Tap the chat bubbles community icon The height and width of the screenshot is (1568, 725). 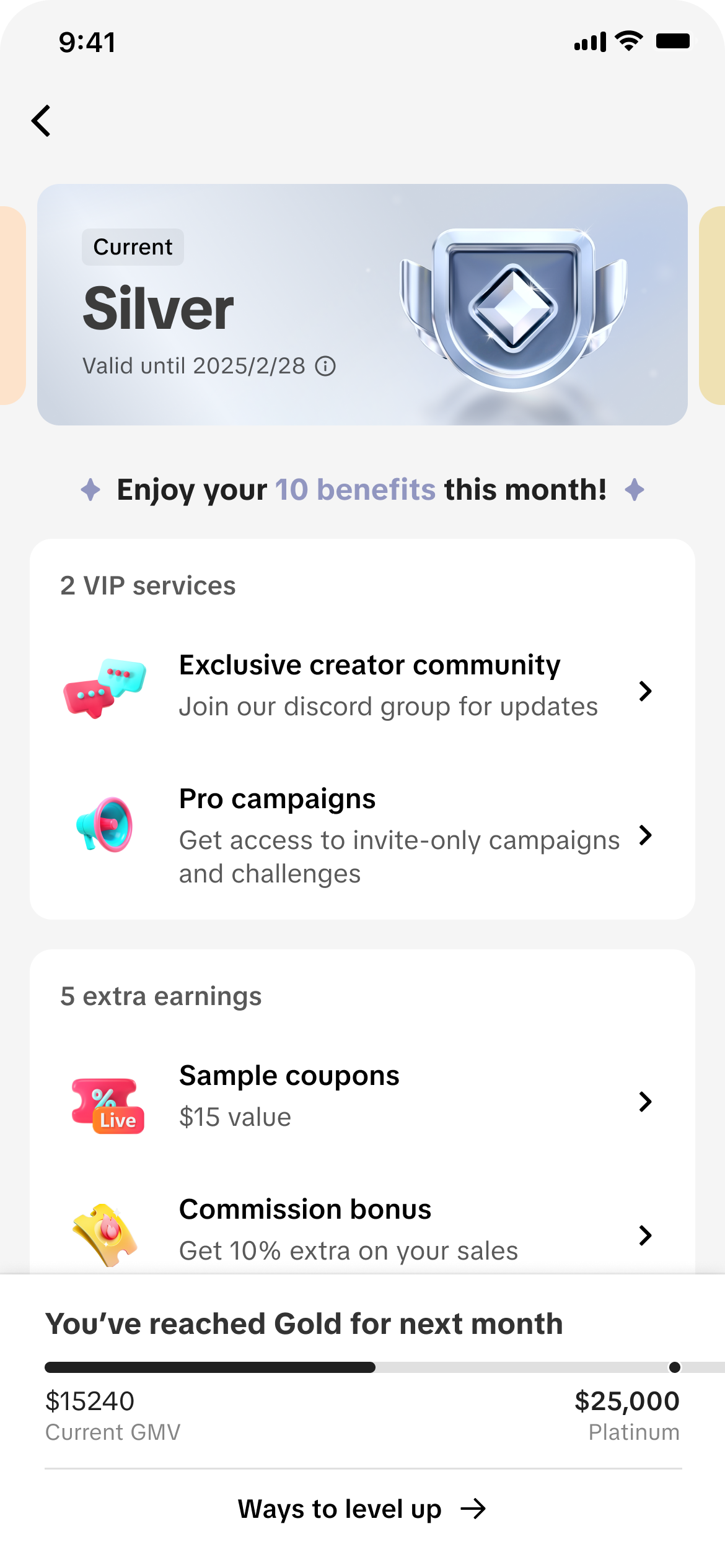105,688
